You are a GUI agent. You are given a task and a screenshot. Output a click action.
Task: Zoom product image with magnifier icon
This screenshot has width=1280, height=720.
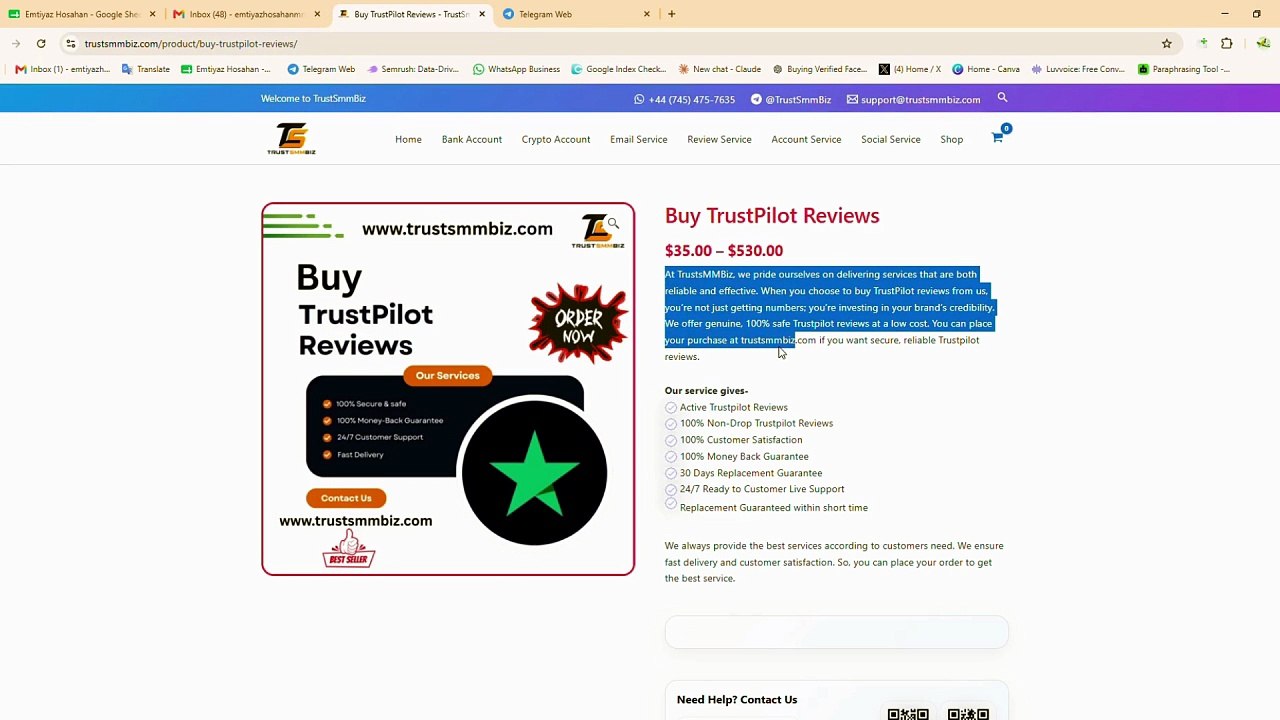[x=613, y=224]
